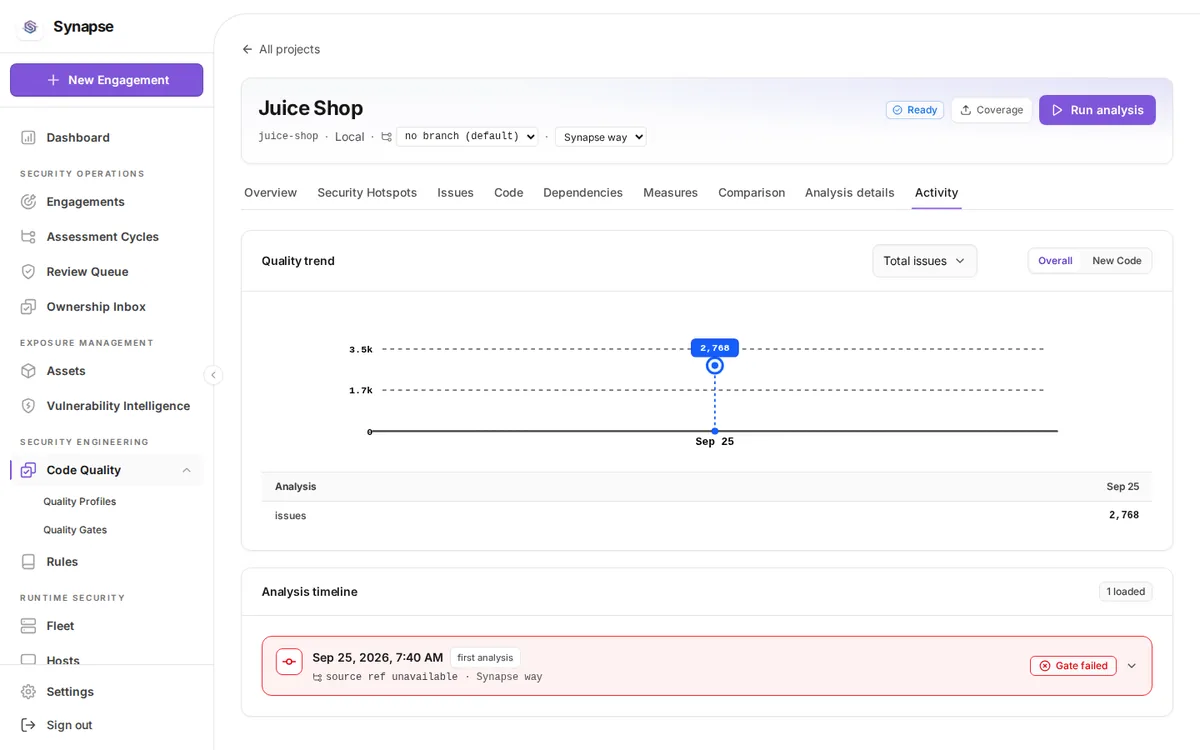The height and width of the screenshot is (750, 1200).
Task: Click the Vulnerability Intelligence shield icon
Action: click(28, 405)
